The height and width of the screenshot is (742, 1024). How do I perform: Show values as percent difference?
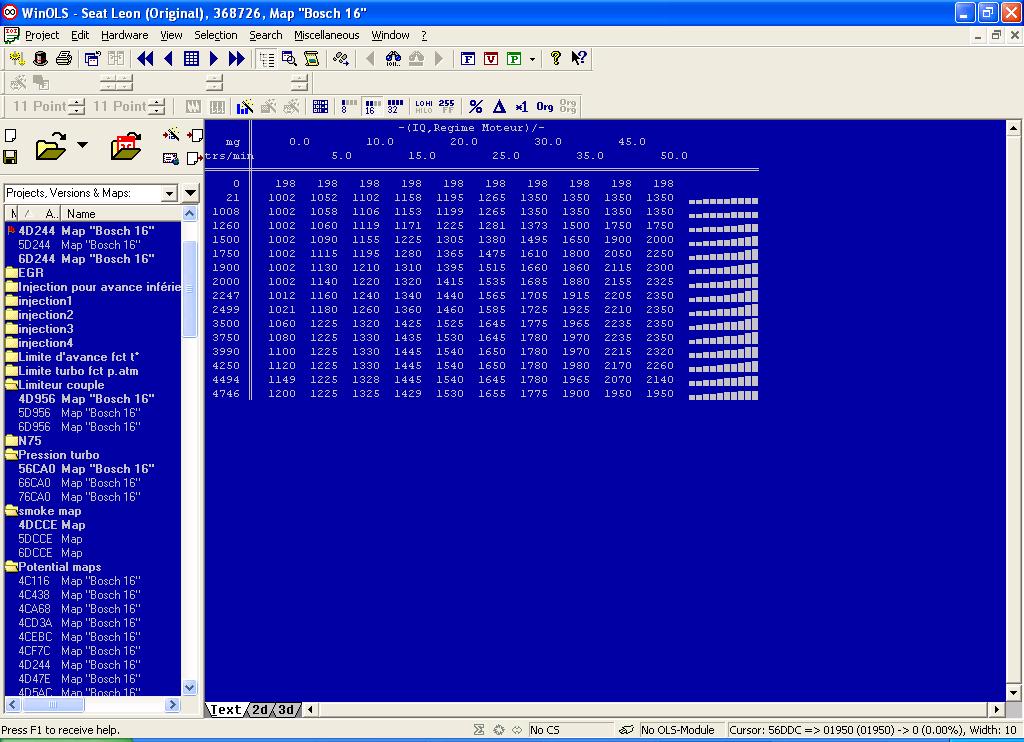click(476, 106)
